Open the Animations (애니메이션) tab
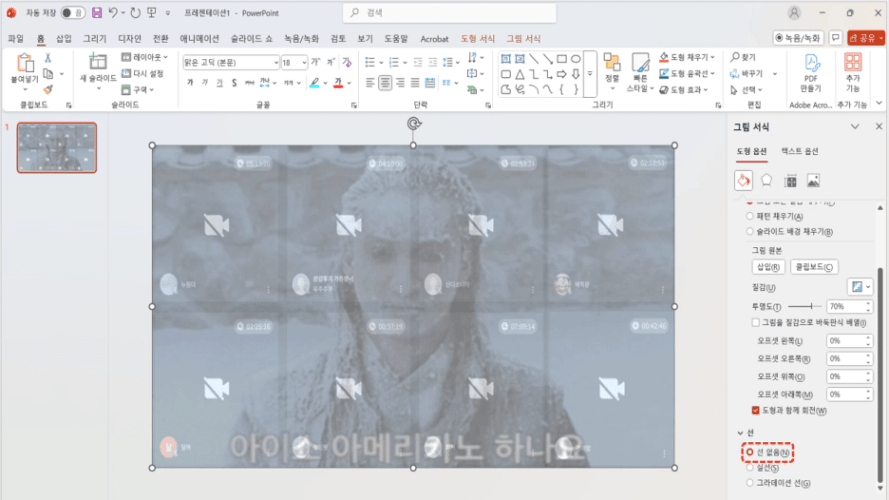This screenshot has height=500, width=889. (x=200, y=39)
